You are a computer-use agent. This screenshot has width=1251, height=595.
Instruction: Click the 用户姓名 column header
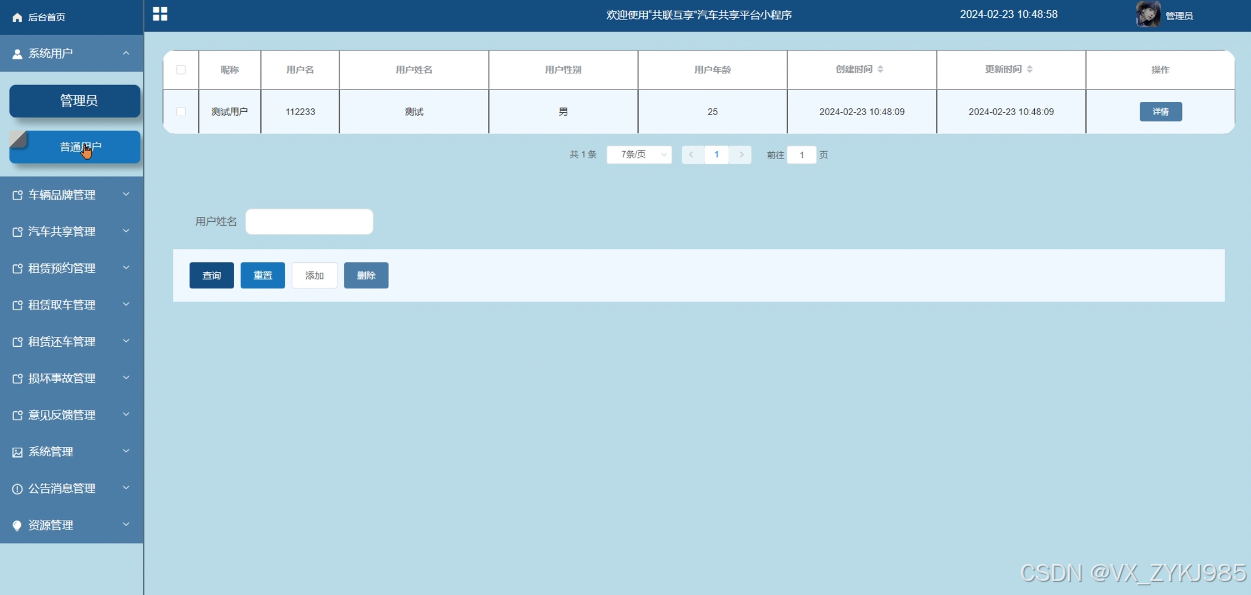click(414, 70)
